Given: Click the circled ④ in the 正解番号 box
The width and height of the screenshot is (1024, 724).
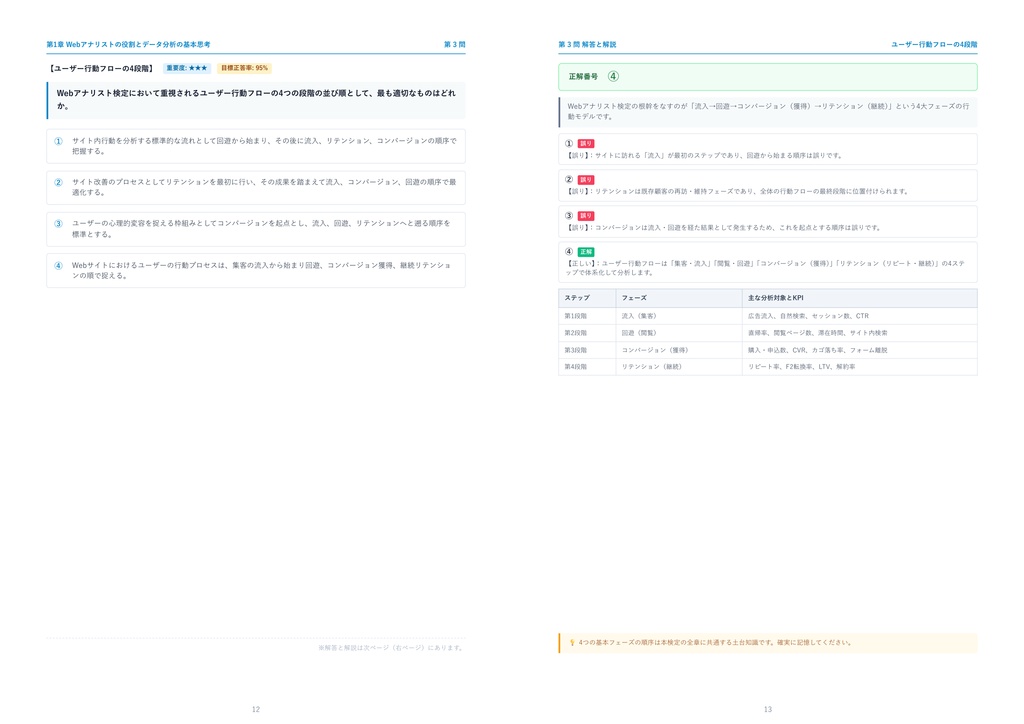Looking at the screenshot, I should pyautogui.click(x=613, y=76).
